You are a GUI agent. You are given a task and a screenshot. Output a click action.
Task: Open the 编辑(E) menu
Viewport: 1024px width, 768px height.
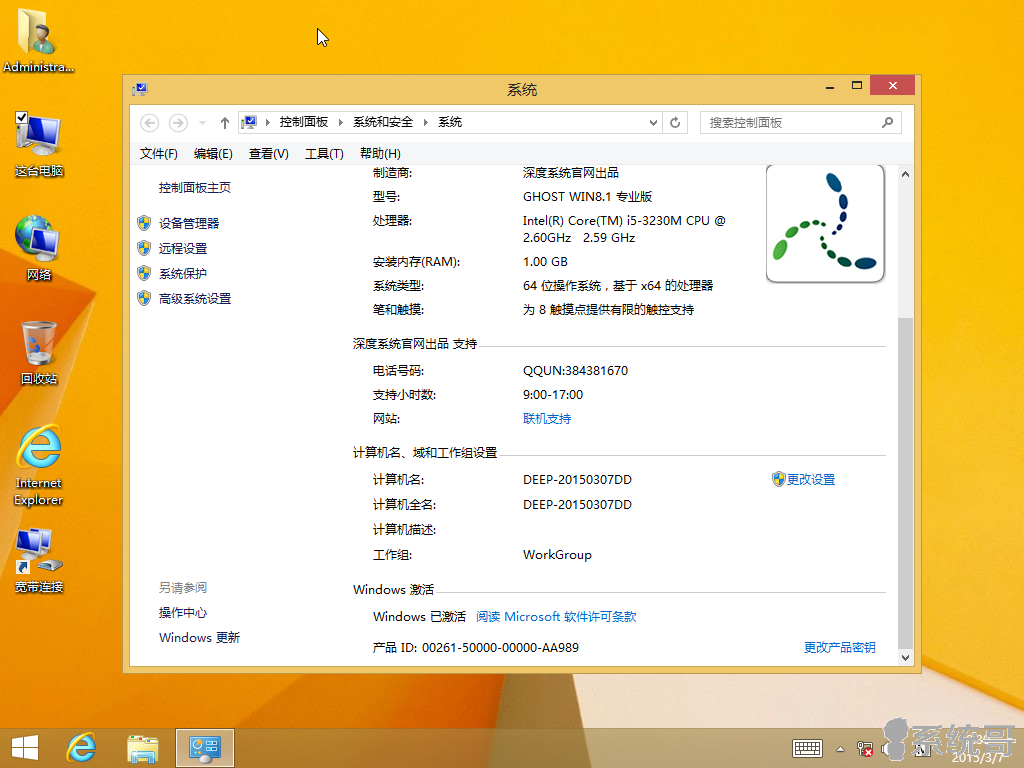(213, 153)
